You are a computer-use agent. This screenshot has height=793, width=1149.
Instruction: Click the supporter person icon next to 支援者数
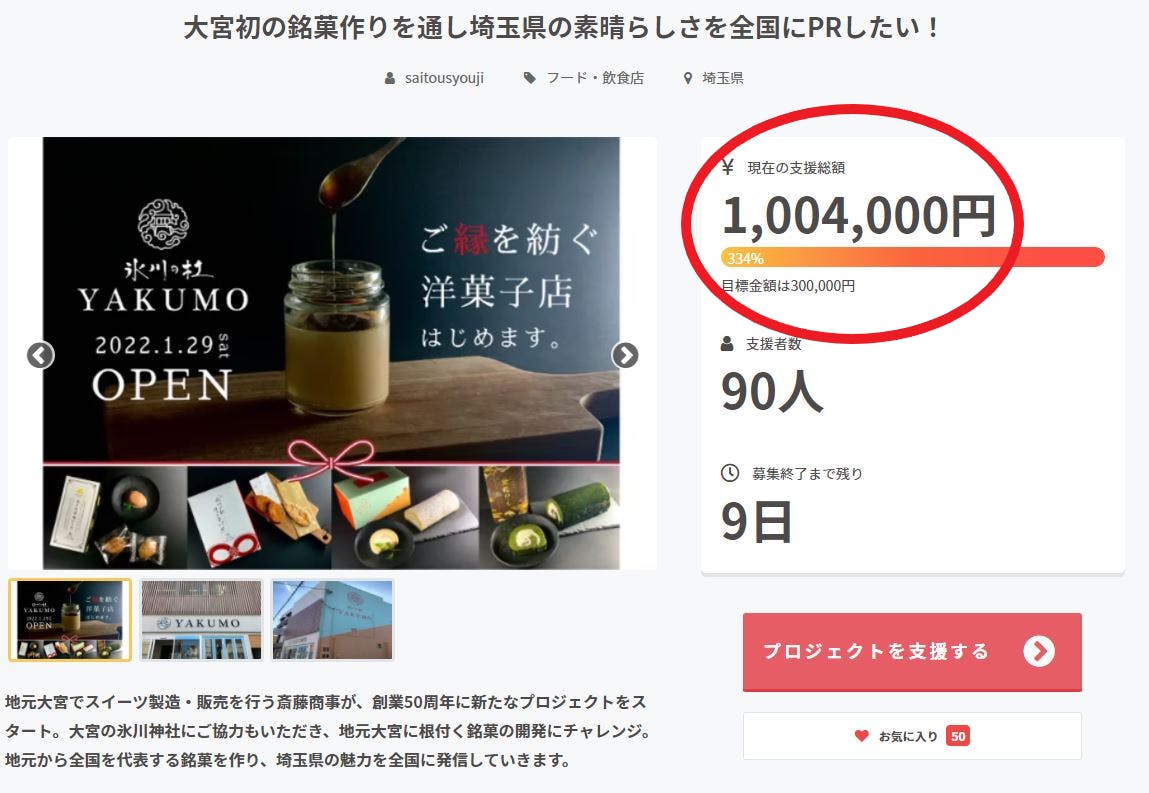tap(727, 344)
